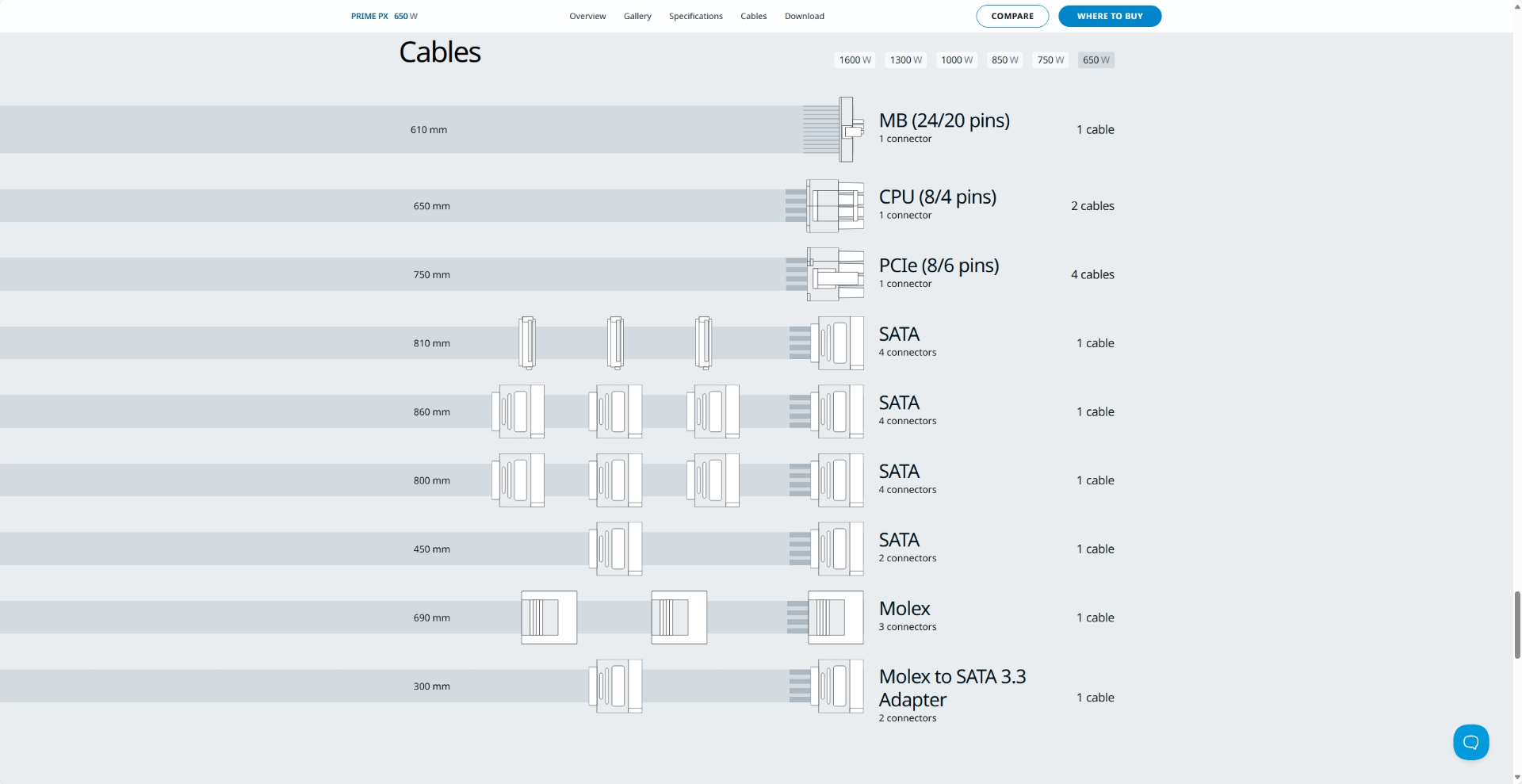The width and height of the screenshot is (1522, 784).
Task: Click the CPU 8/4 pin connector icon
Action: pos(834,206)
